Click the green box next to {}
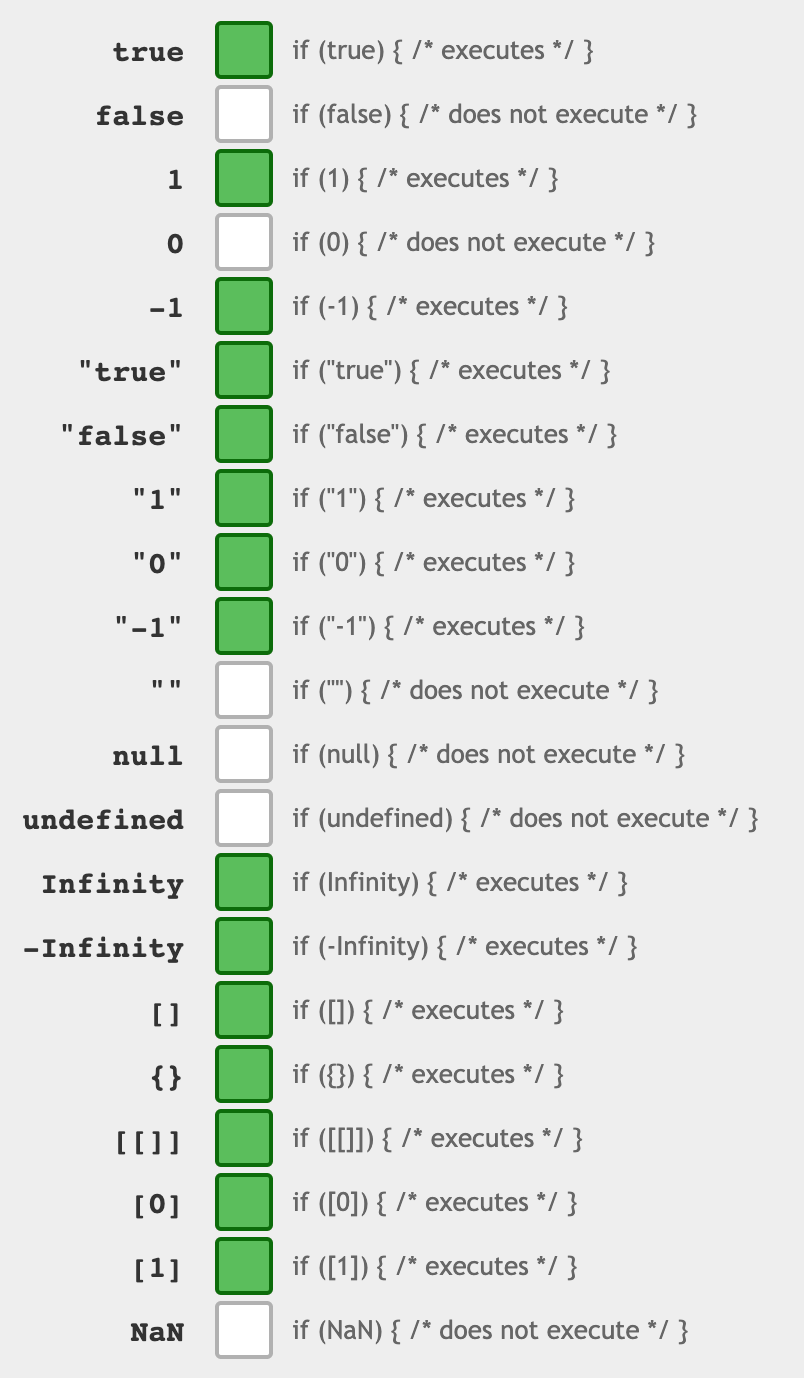Image resolution: width=804 pixels, height=1378 pixels. pos(243,1074)
